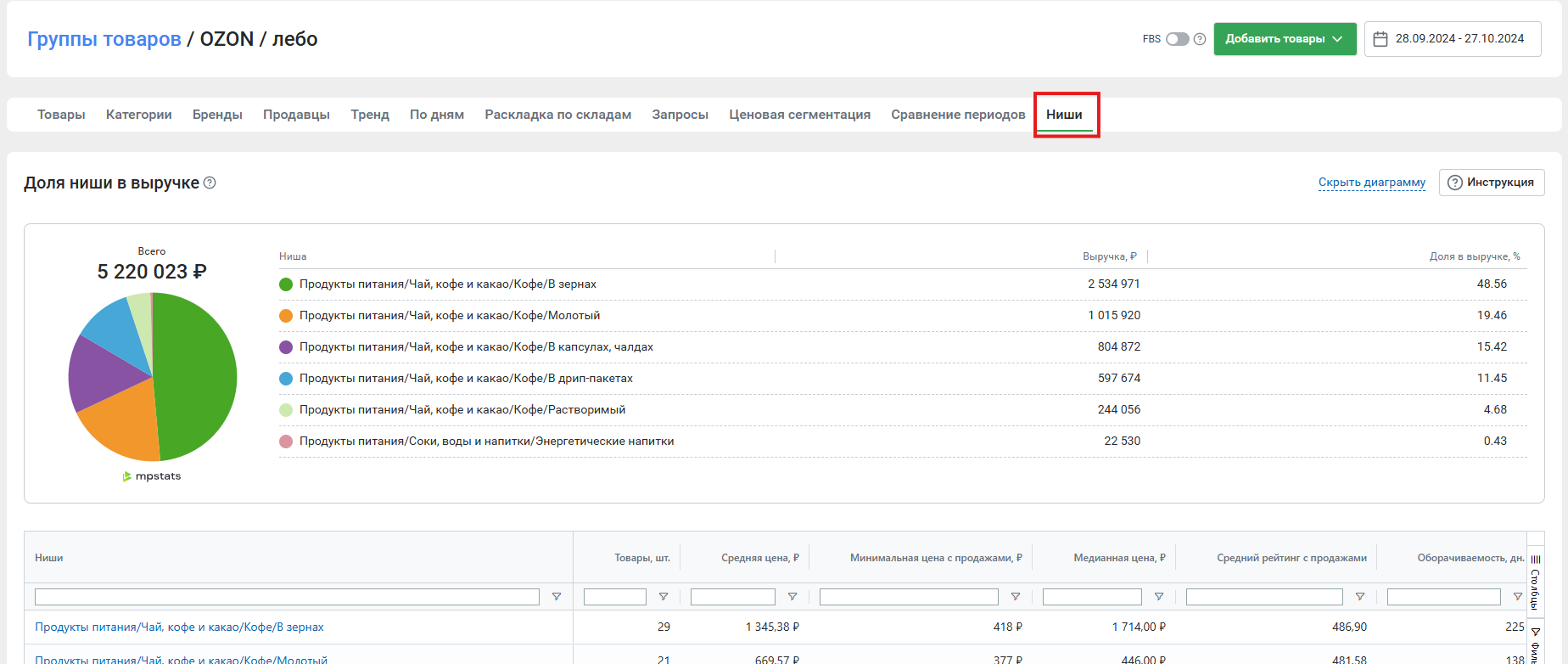Viewport: 1568px width, 664px height.
Task: Focus the Ниши column filter input
Action: (x=287, y=597)
